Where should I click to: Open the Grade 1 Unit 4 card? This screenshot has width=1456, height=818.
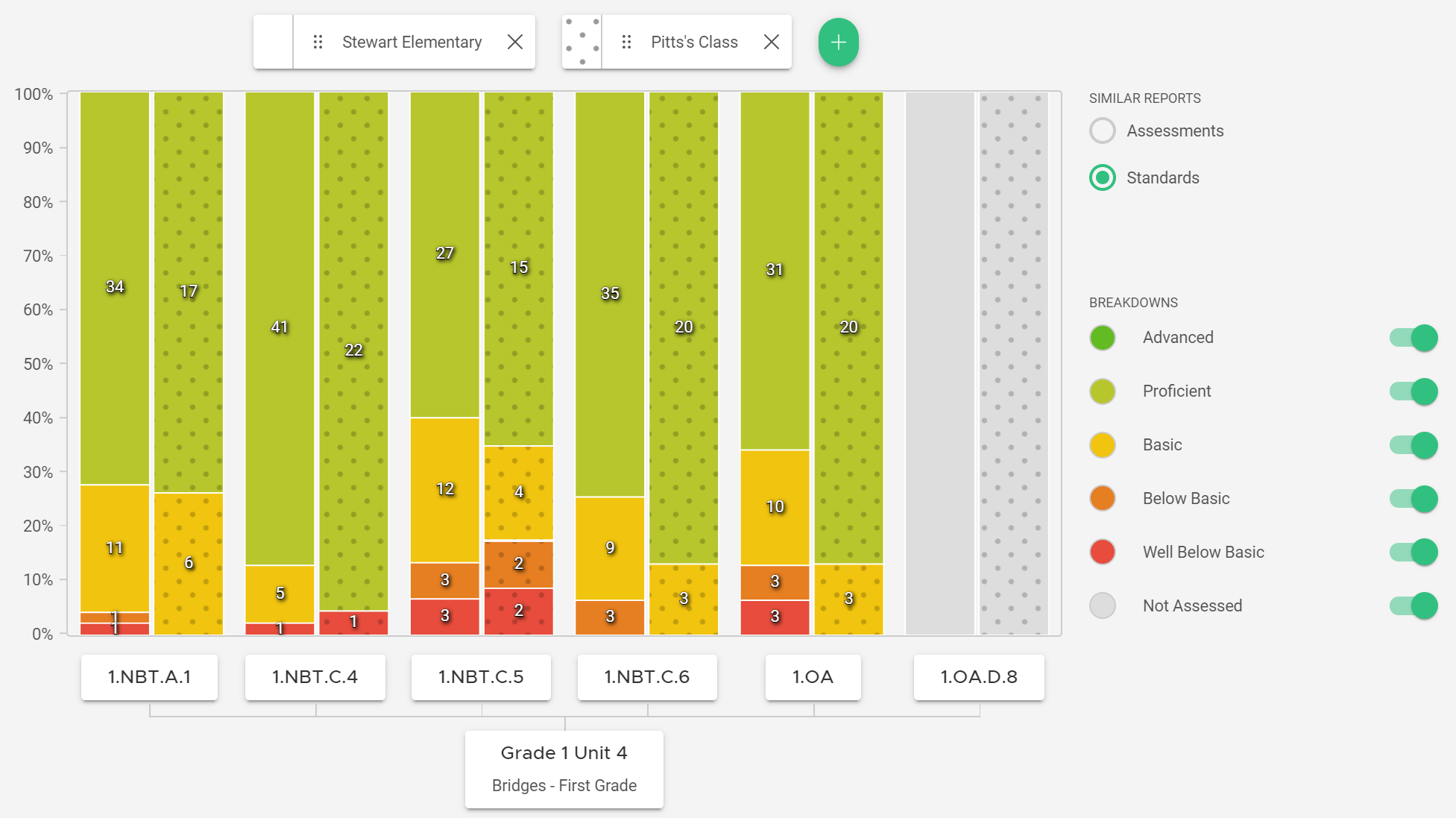click(564, 768)
